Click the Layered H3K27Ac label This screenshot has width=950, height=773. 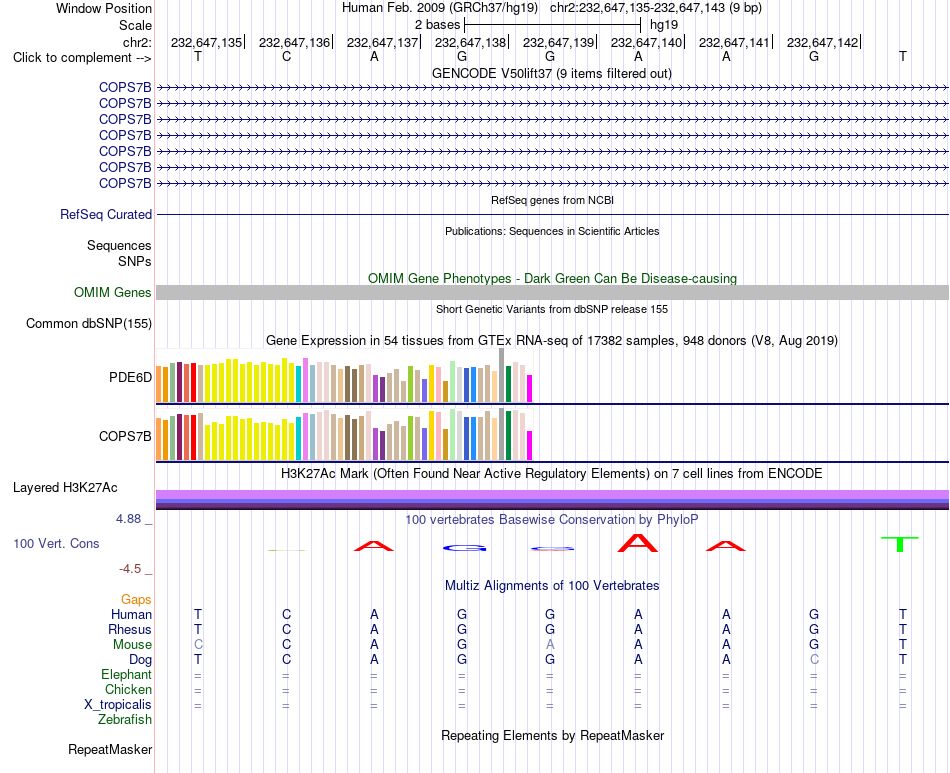[x=65, y=488]
